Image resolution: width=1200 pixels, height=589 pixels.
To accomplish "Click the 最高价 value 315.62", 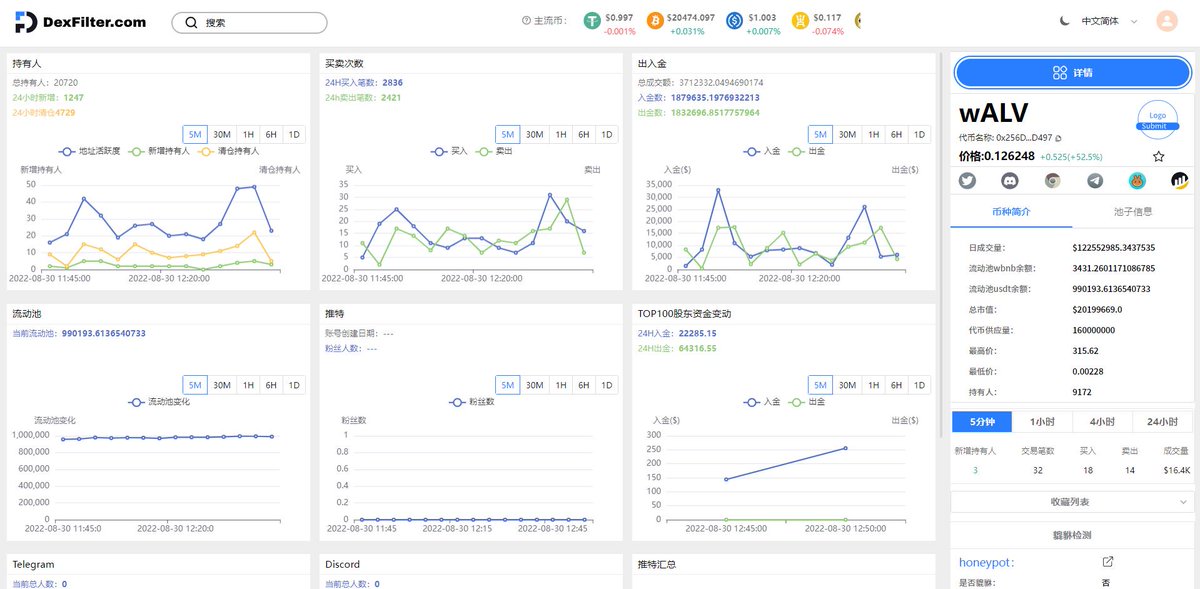I will (1085, 351).
